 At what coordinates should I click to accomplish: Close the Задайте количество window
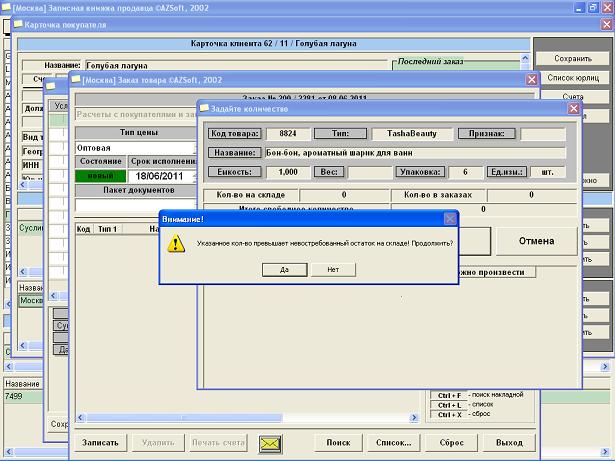click(573, 109)
